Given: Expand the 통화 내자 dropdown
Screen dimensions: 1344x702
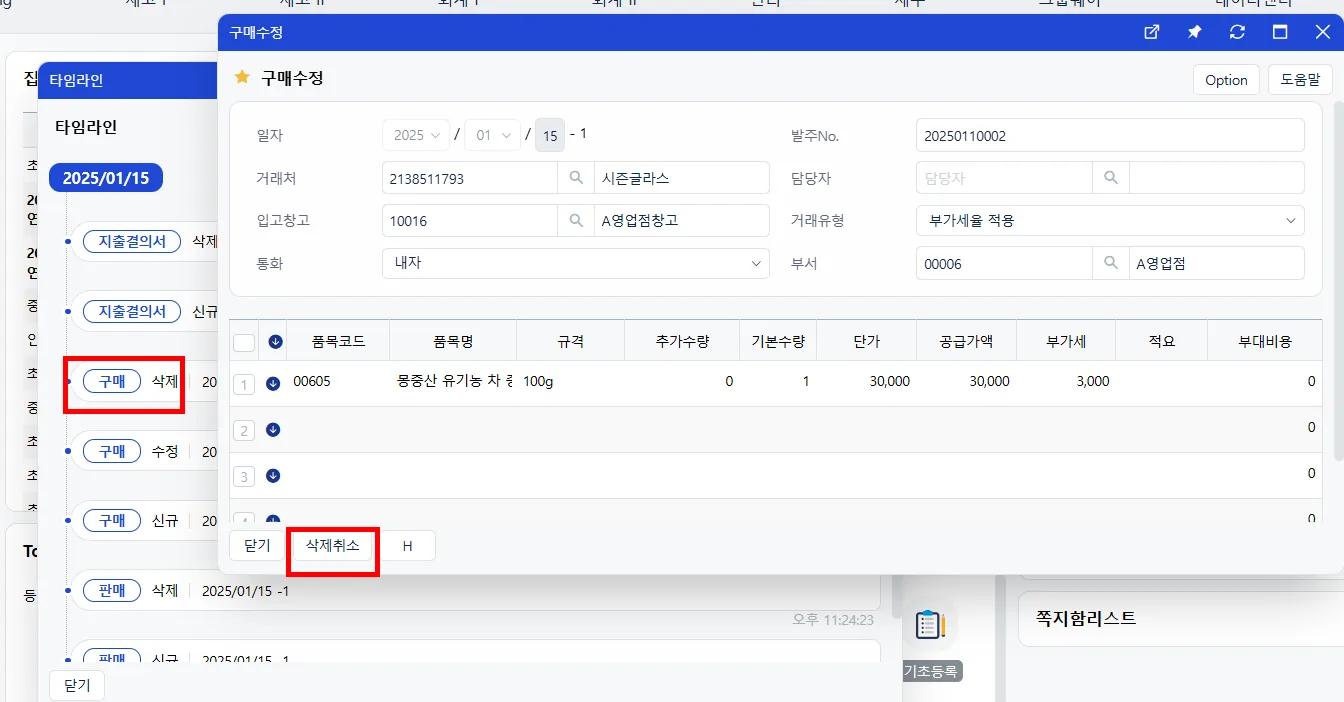Looking at the screenshot, I should pyautogui.click(x=576, y=263).
